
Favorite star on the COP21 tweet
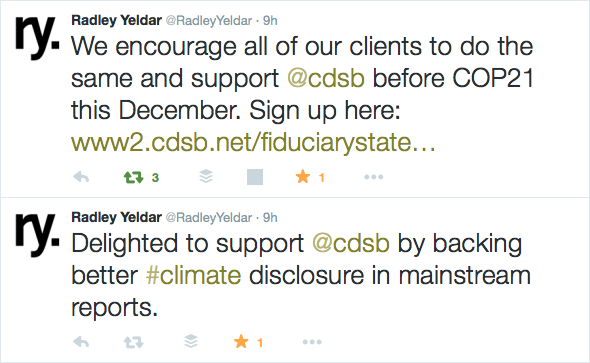(303, 176)
